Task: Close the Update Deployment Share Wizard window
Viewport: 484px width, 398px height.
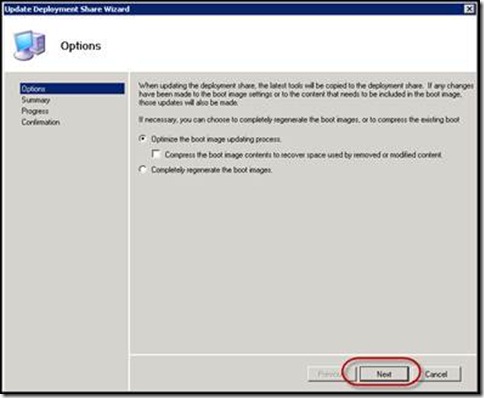Action: [x=469, y=9]
